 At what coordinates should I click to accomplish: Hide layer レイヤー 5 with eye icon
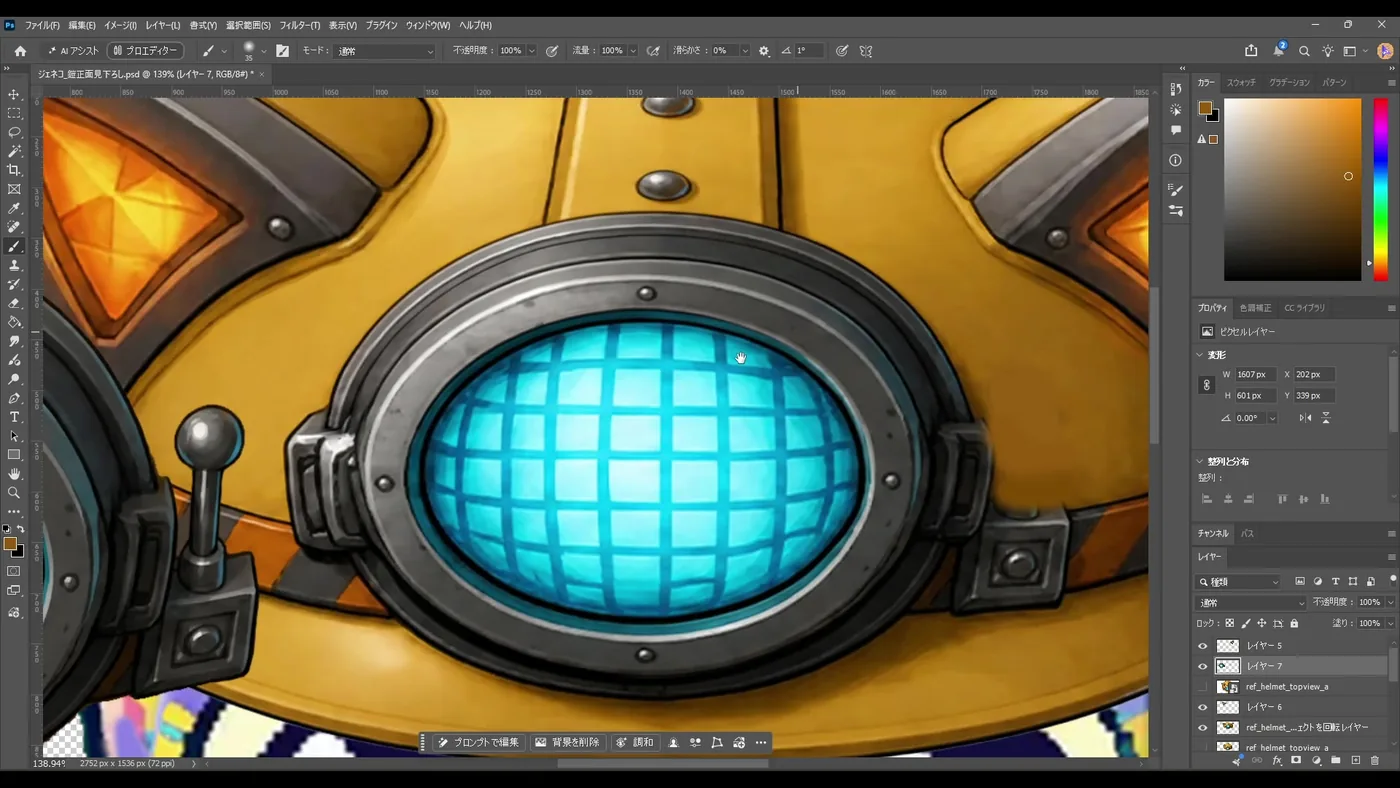tap(1203, 646)
